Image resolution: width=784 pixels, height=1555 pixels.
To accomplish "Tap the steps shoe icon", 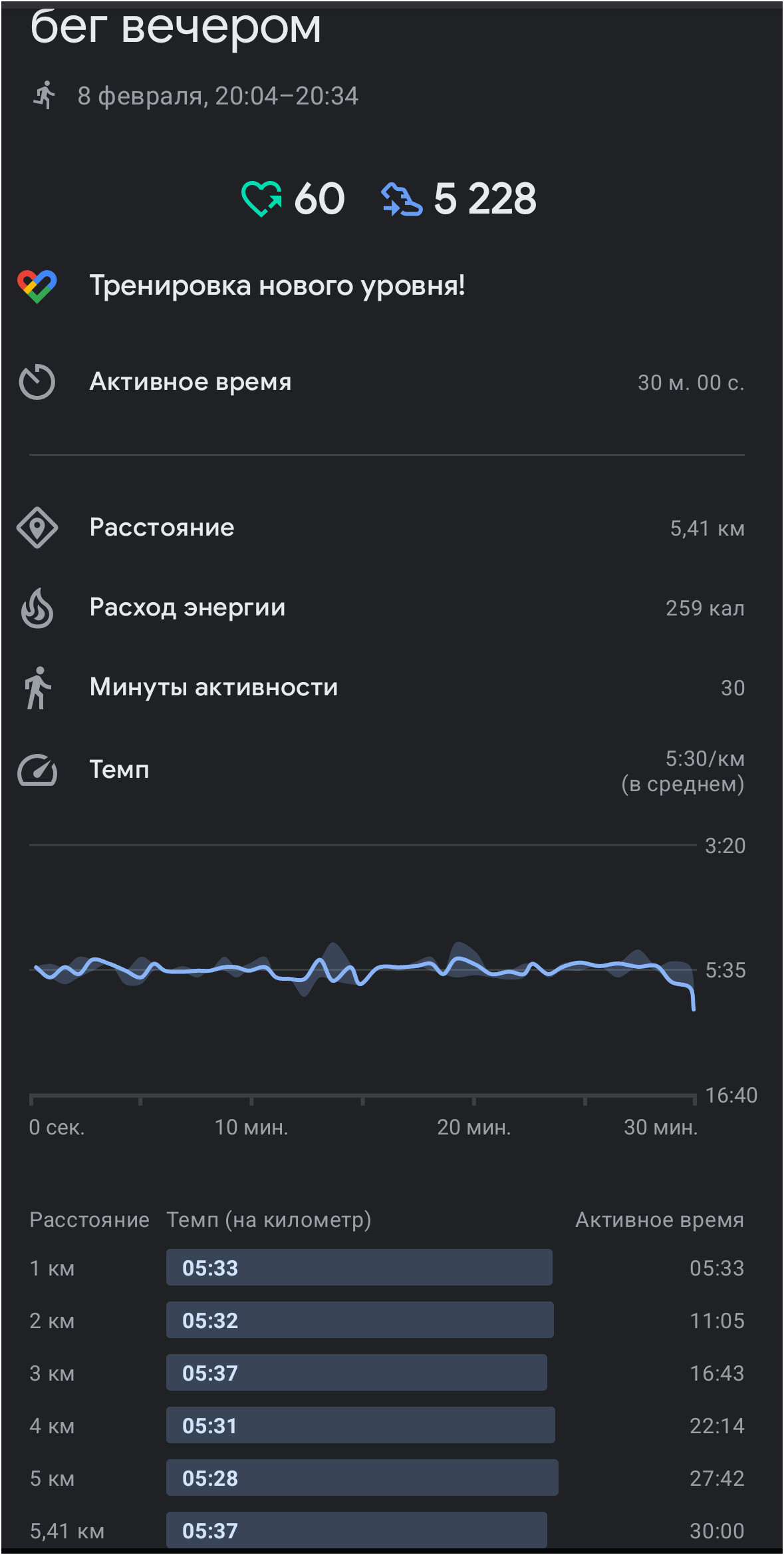I will (402, 199).
